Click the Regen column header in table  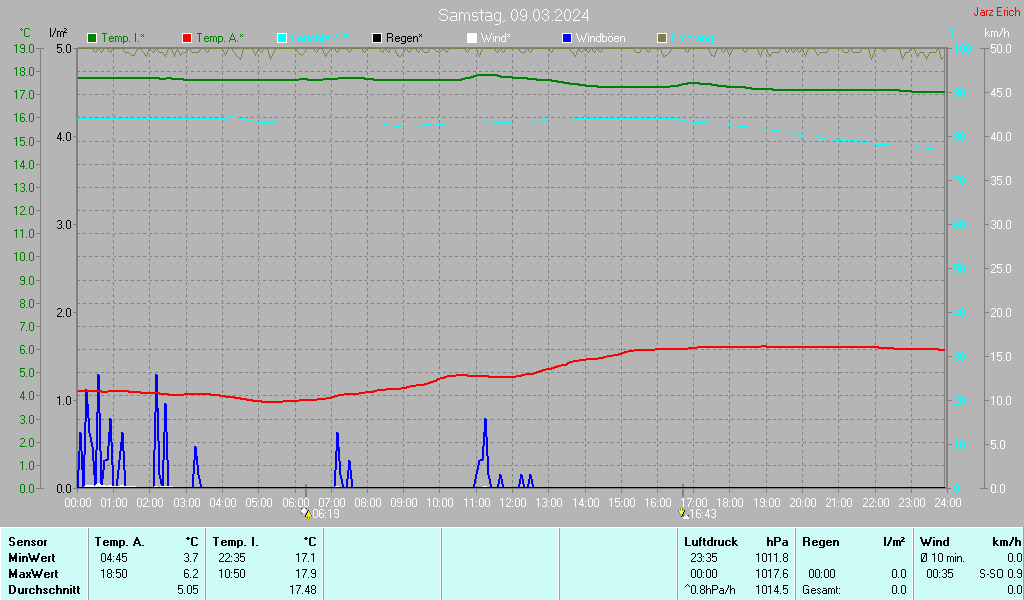820,542
